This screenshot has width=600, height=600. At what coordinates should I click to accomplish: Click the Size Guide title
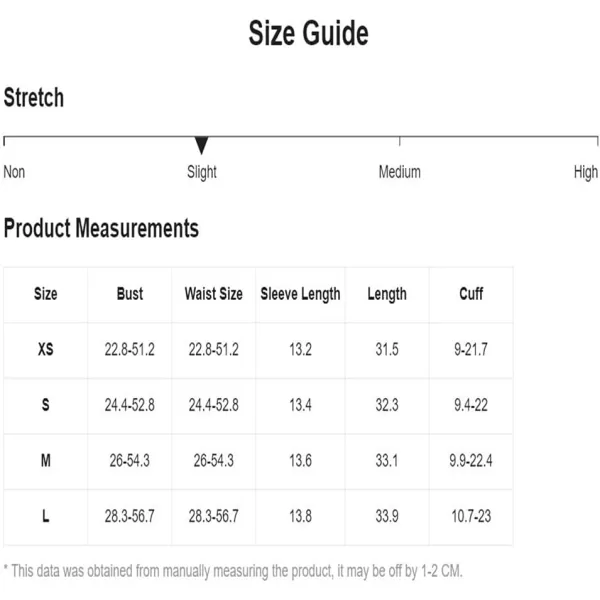(x=308, y=33)
